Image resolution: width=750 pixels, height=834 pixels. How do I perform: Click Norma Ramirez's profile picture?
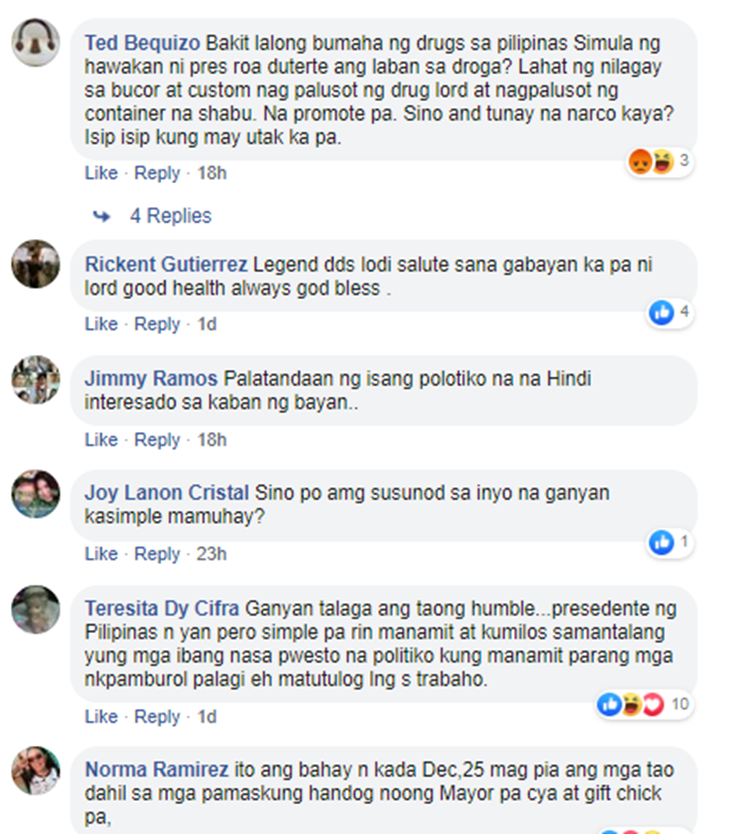tap(36, 771)
